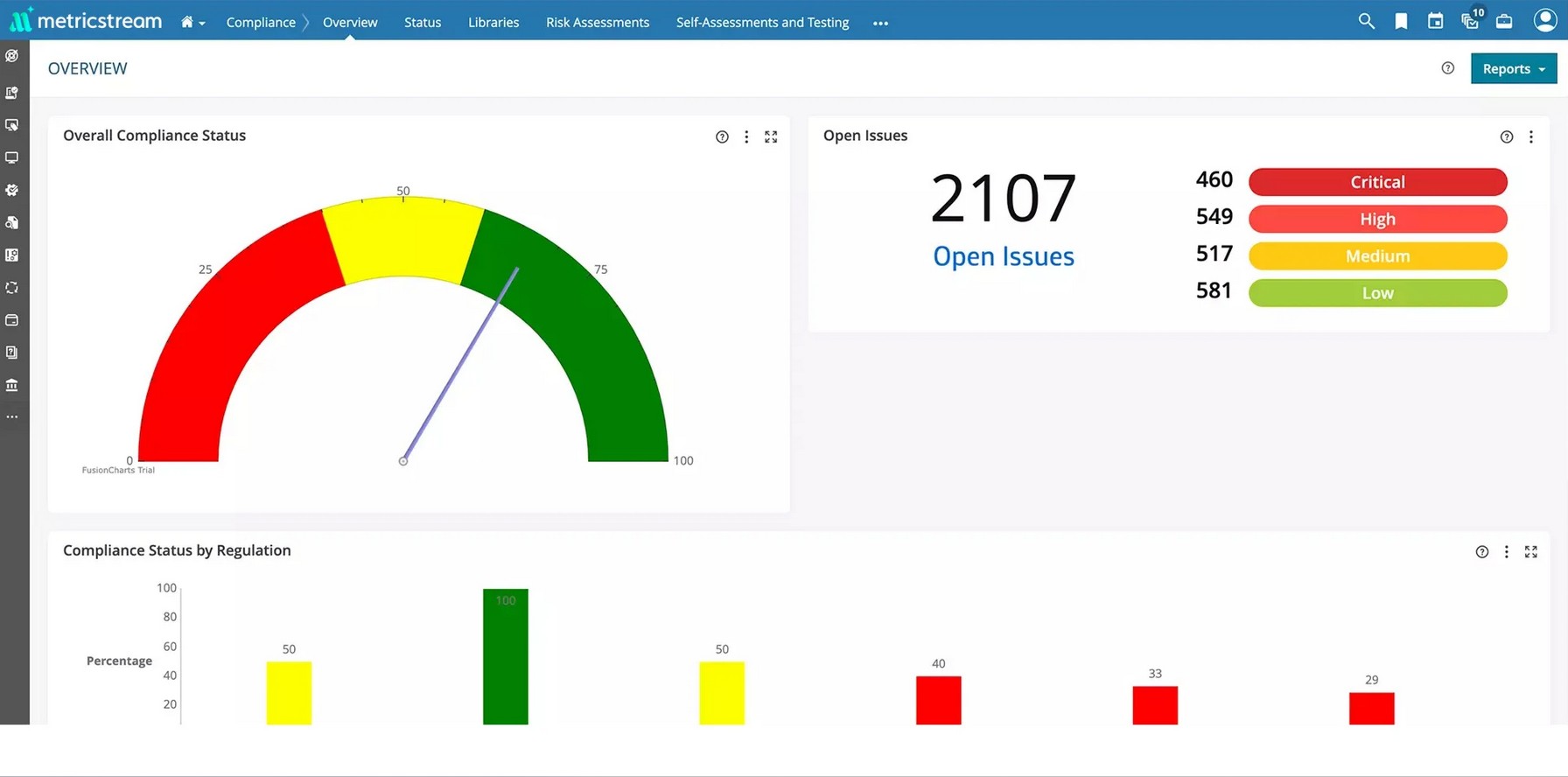1568x777 pixels.
Task: Open bookmarks icon in top bar
Action: coord(1401,21)
